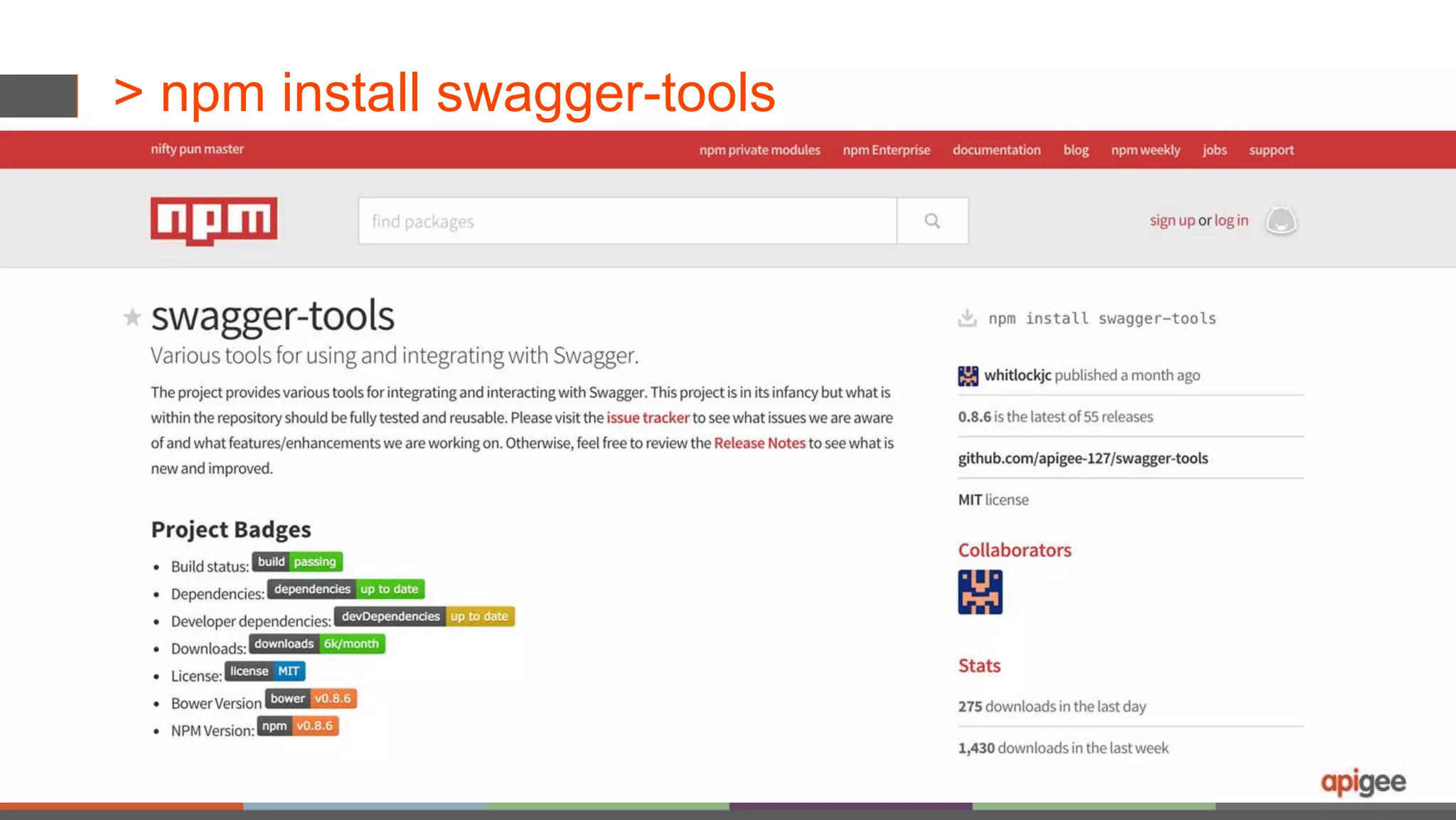Click the npm logo
Screen dimensions: 1456x820
tap(214, 221)
